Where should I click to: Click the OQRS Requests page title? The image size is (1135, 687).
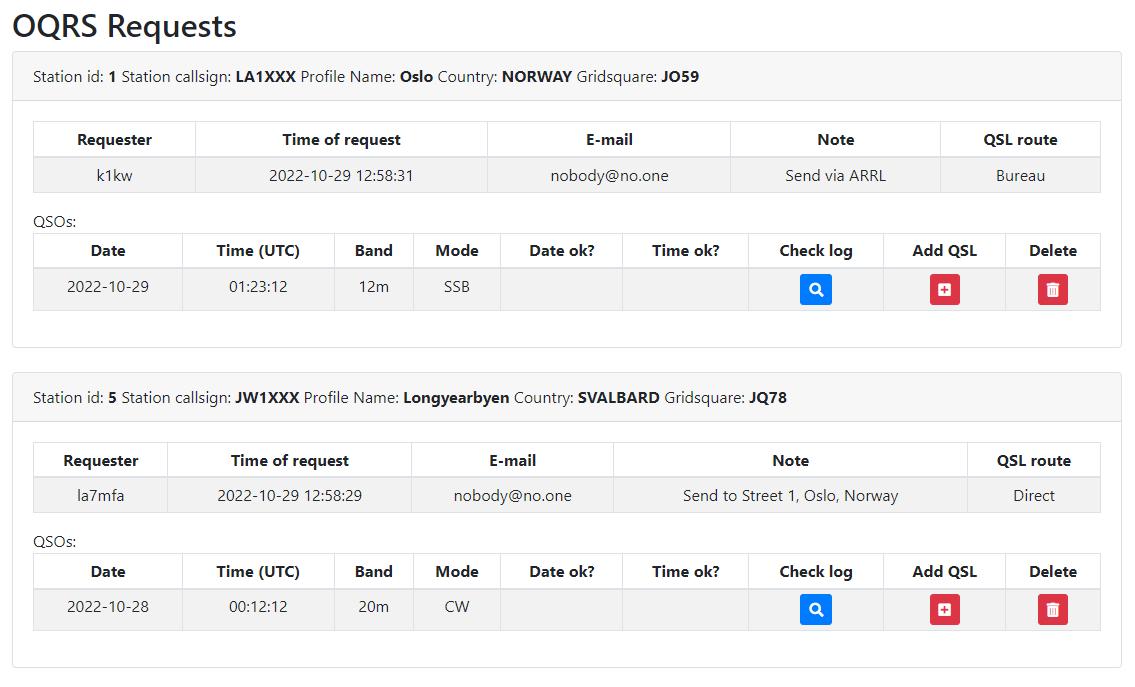click(122, 26)
